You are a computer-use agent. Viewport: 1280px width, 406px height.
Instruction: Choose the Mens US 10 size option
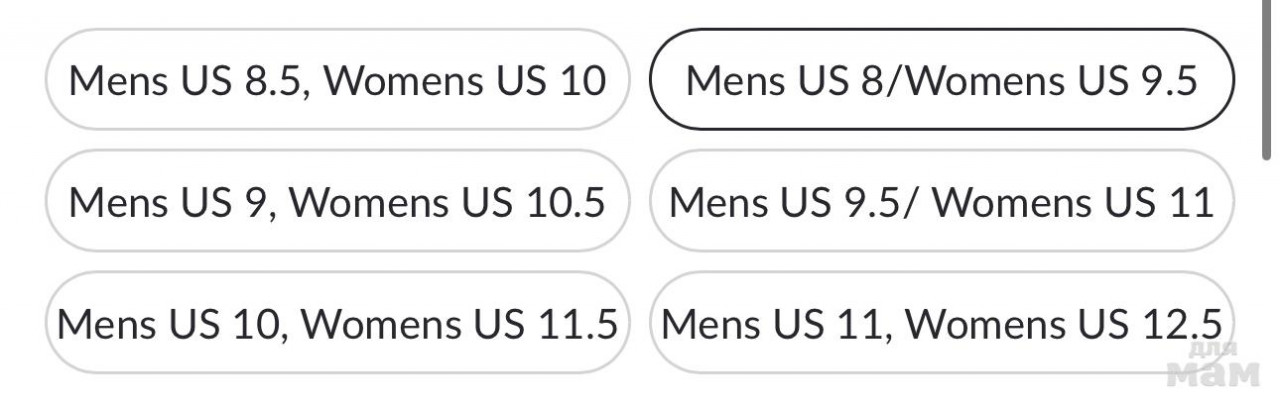(x=337, y=323)
